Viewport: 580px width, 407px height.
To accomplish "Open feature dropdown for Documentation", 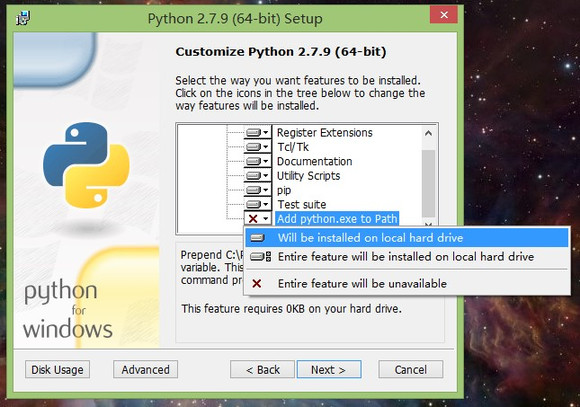I will click(257, 161).
